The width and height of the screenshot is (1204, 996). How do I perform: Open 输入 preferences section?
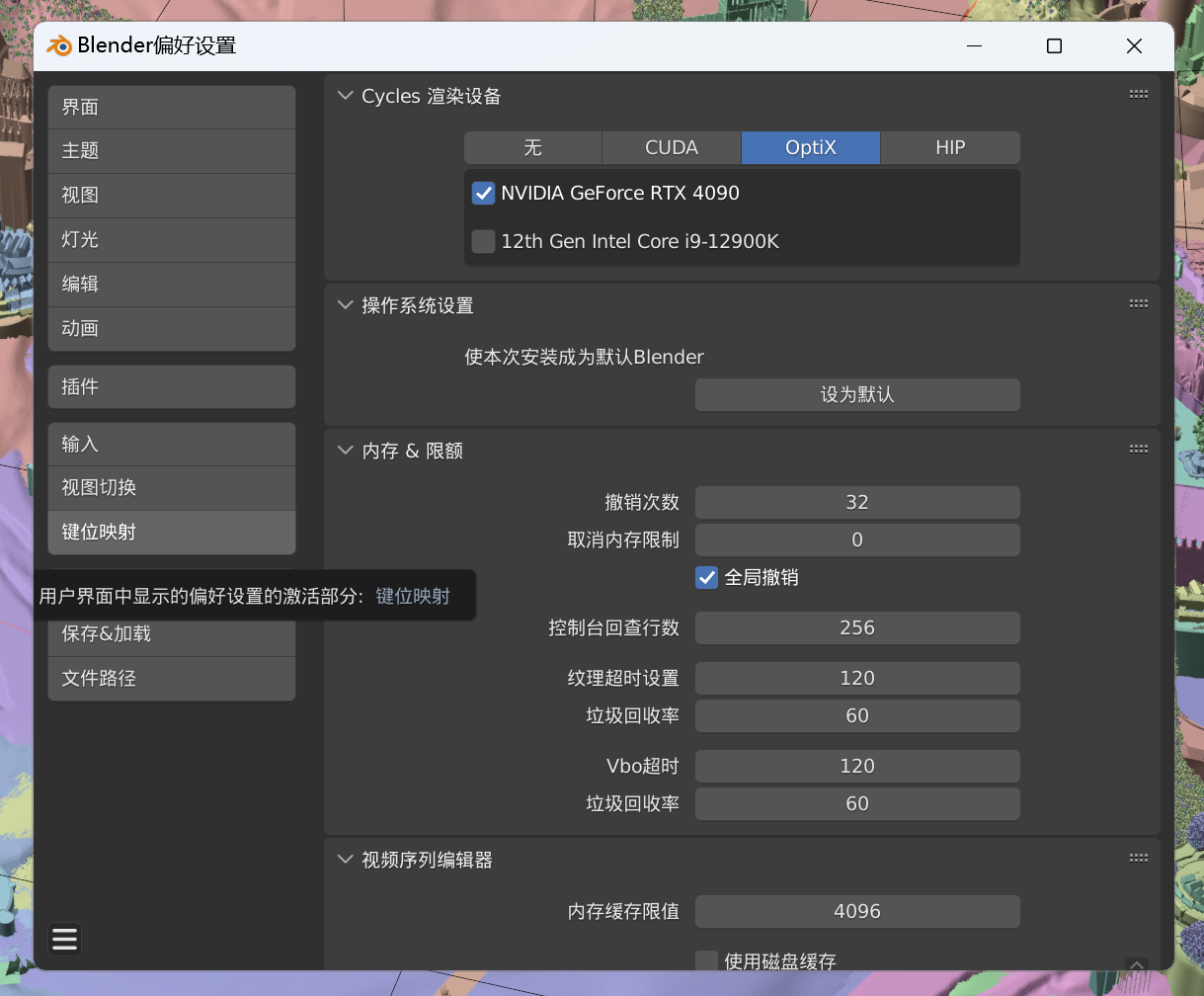click(x=172, y=444)
